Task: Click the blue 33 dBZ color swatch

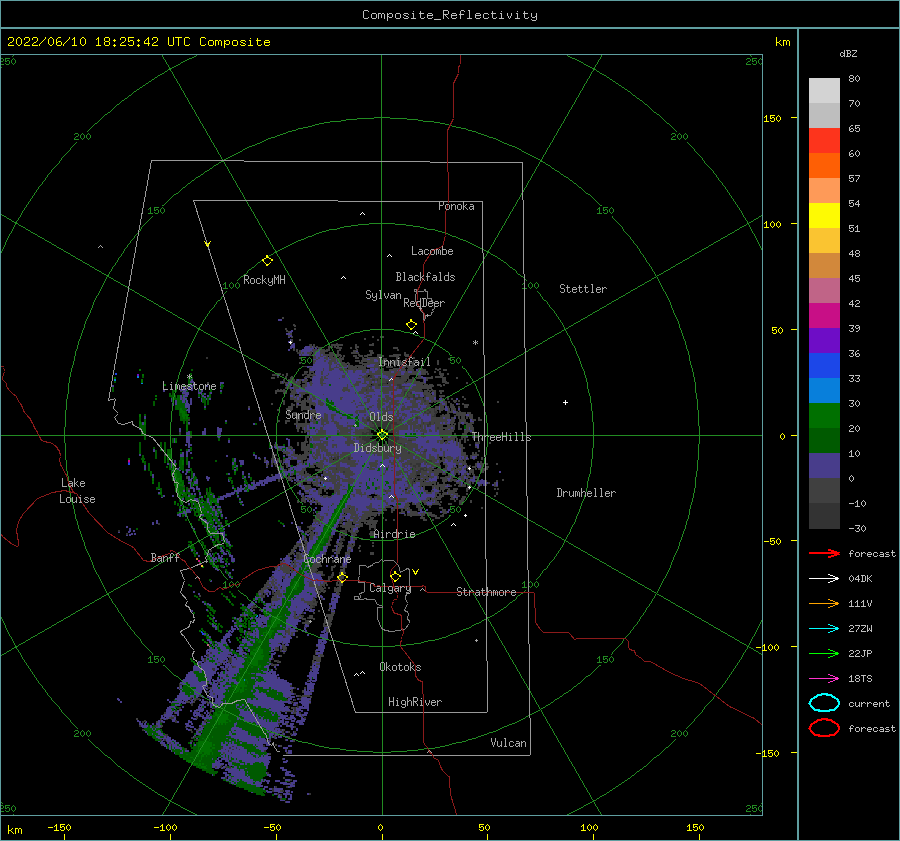Action: (x=824, y=366)
